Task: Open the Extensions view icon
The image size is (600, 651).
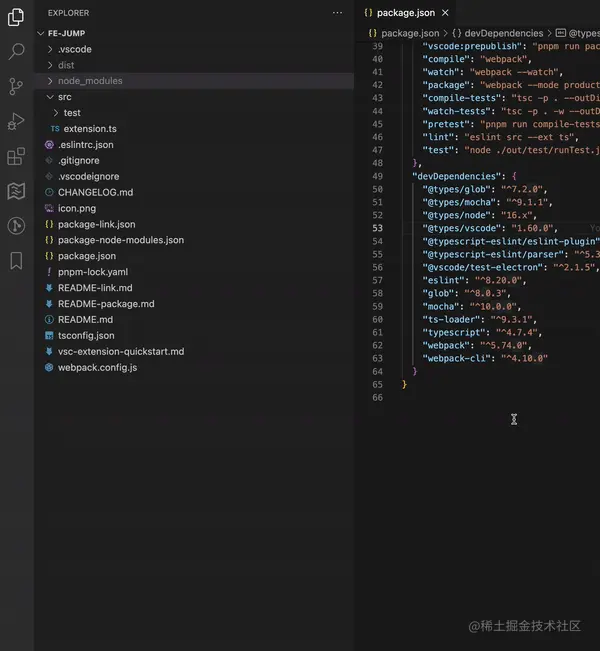Action: pos(16,157)
